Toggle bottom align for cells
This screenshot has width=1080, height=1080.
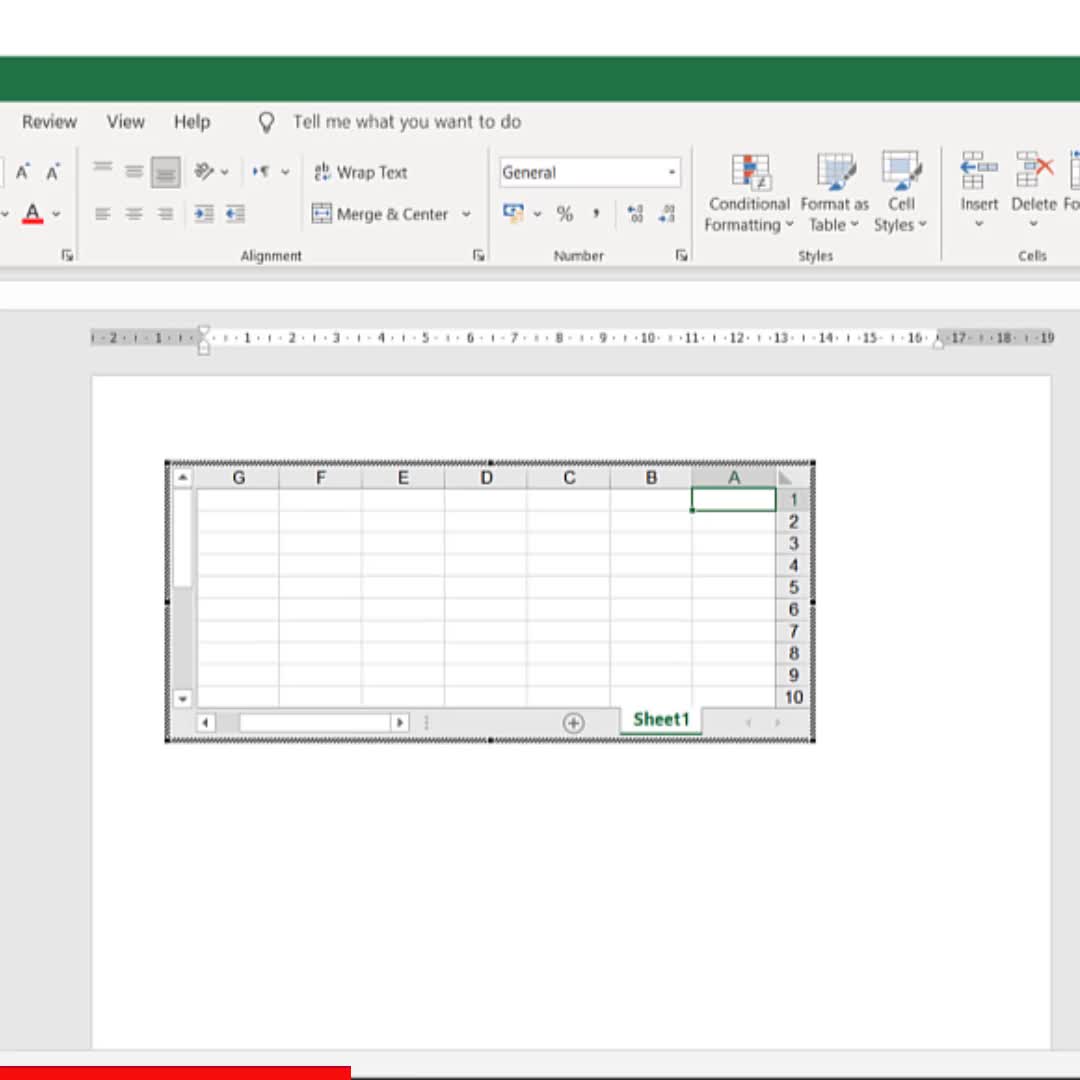coord(165,172)
